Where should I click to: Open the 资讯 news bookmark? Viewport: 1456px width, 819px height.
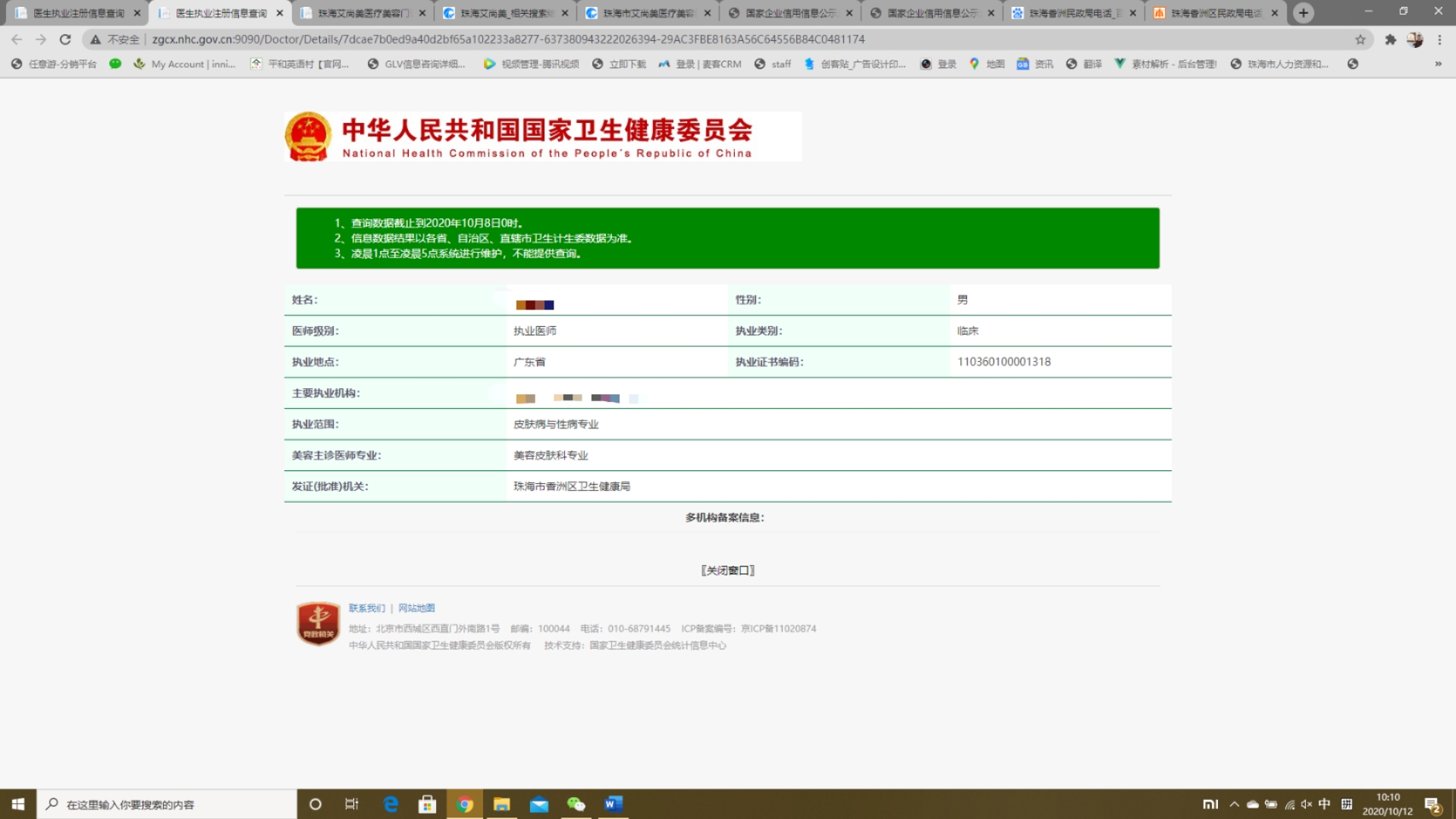1035,64
